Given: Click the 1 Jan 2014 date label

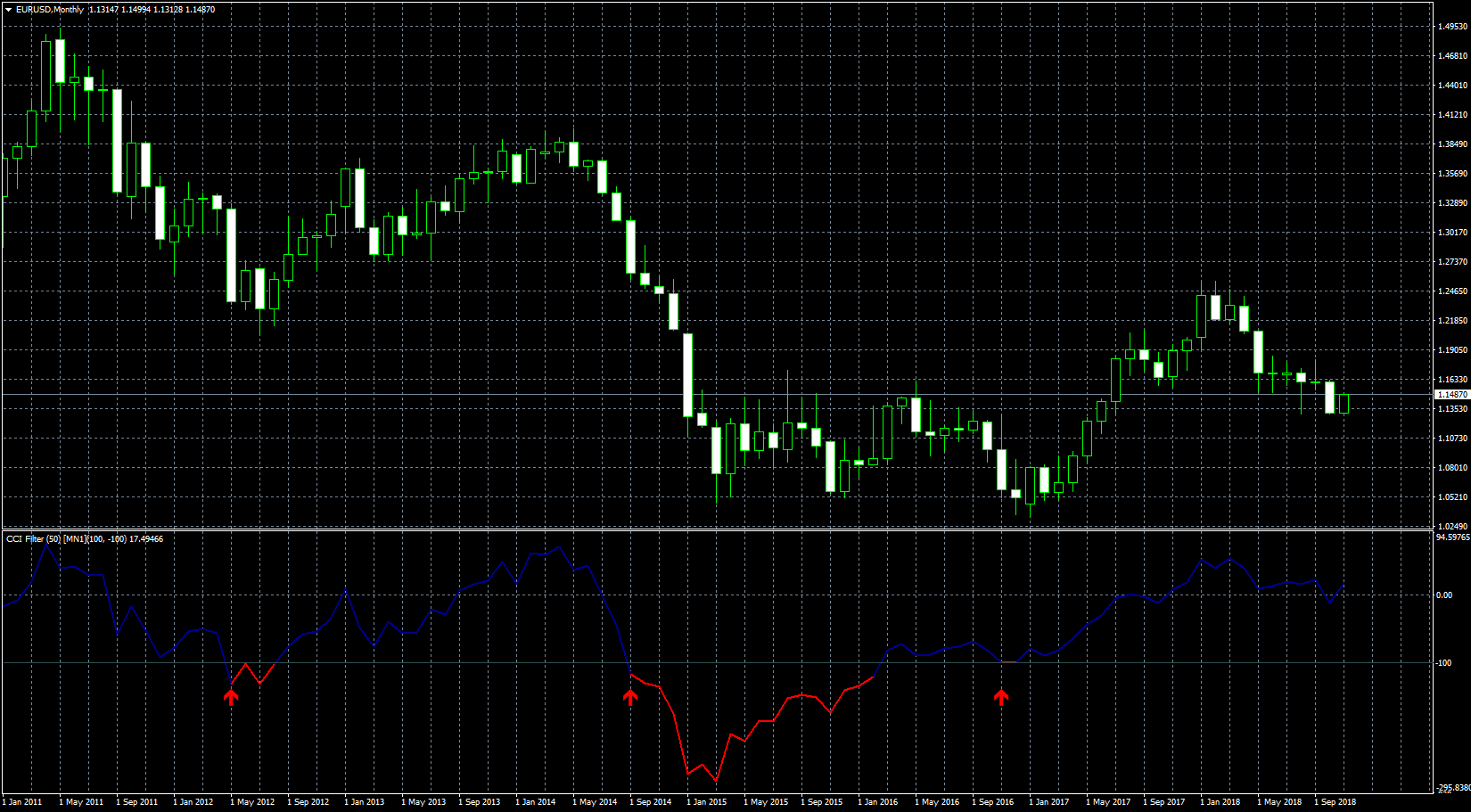Looking at the screenshot, I should pos(536,802).
